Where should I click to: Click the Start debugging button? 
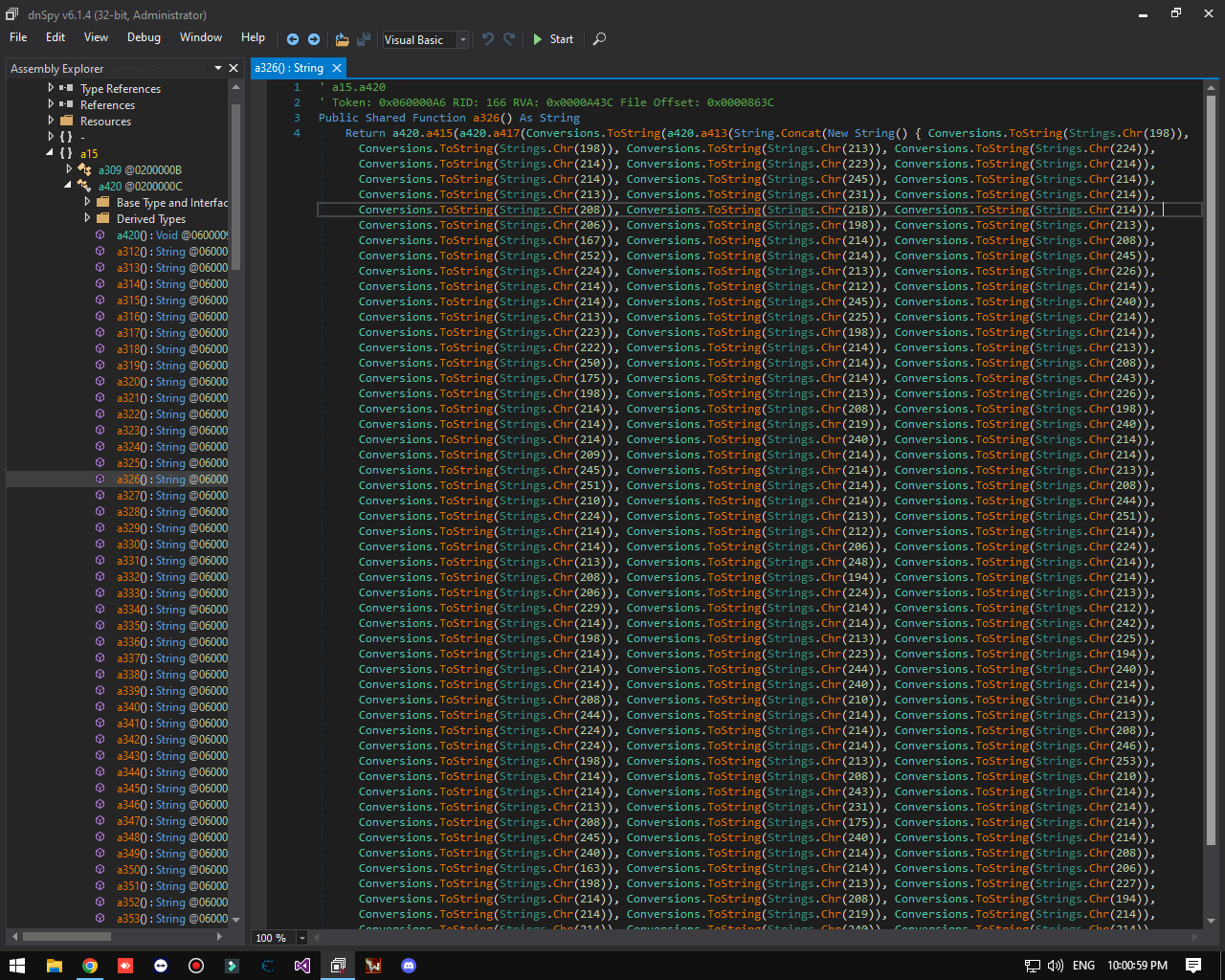click(552, 39)
